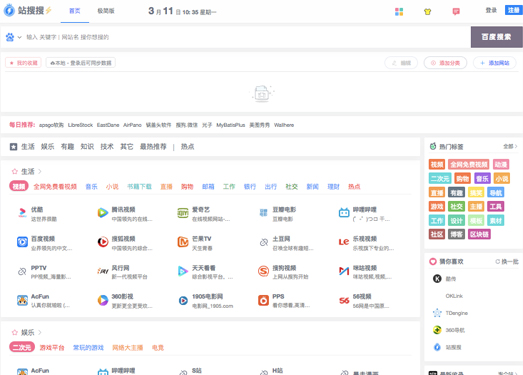Select the 游戏平台 subcategory in 娱乐

pyautogui.click(x=52, y=348)
